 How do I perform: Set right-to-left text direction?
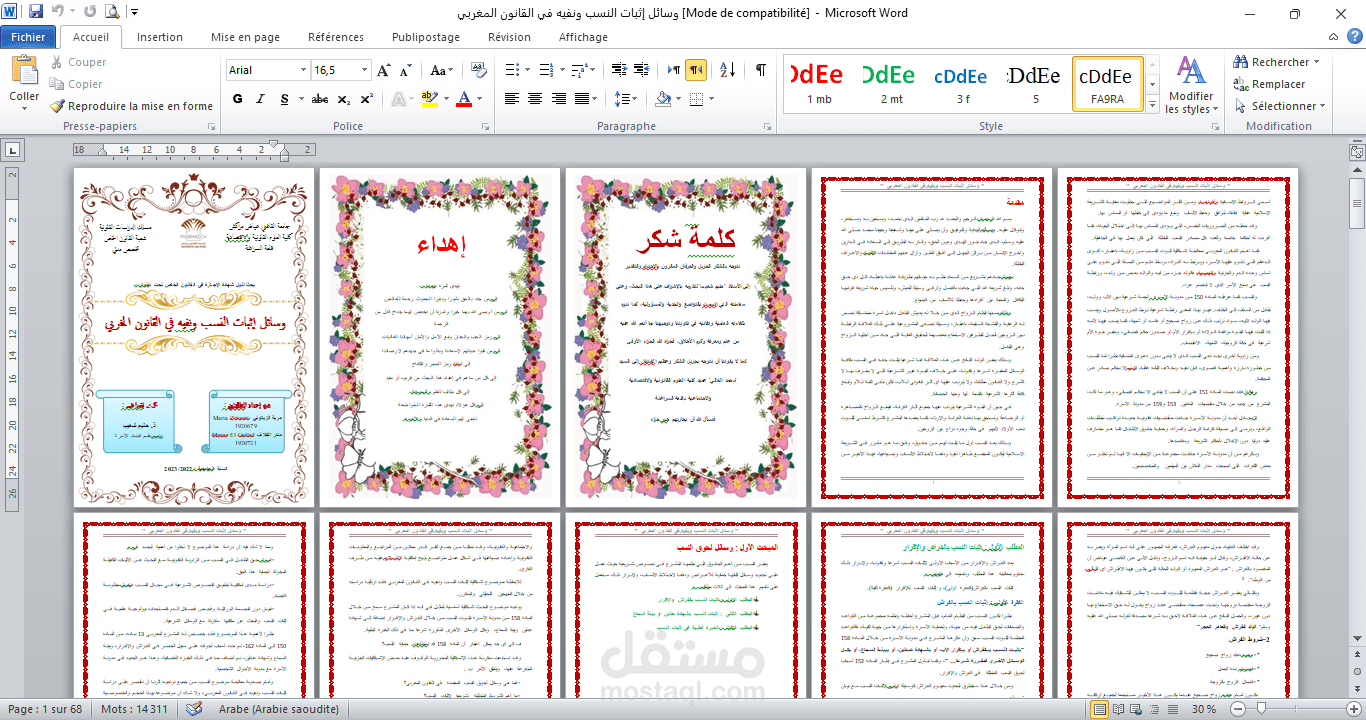pyautogui.click(x=696, y=70)
